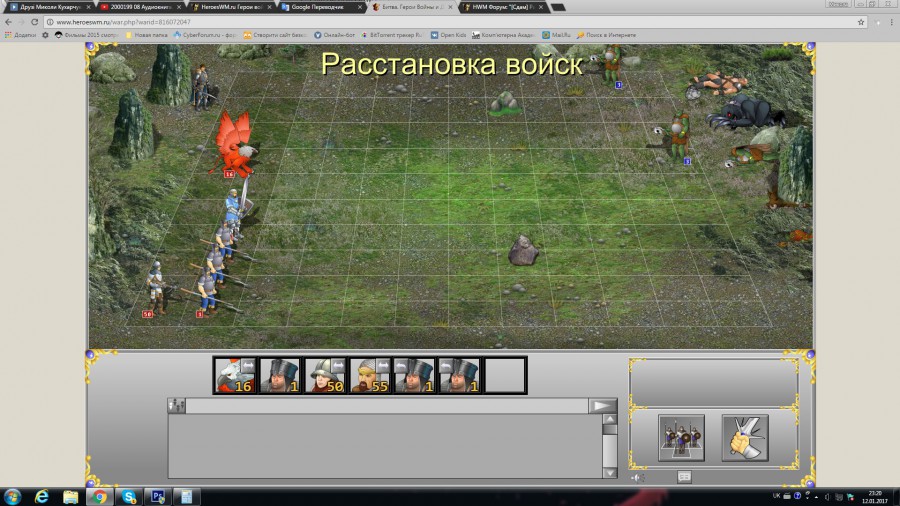The image size is (900, 506).
Task: Show hidden system tray icons arrow
Action: (x=816, y=497)
